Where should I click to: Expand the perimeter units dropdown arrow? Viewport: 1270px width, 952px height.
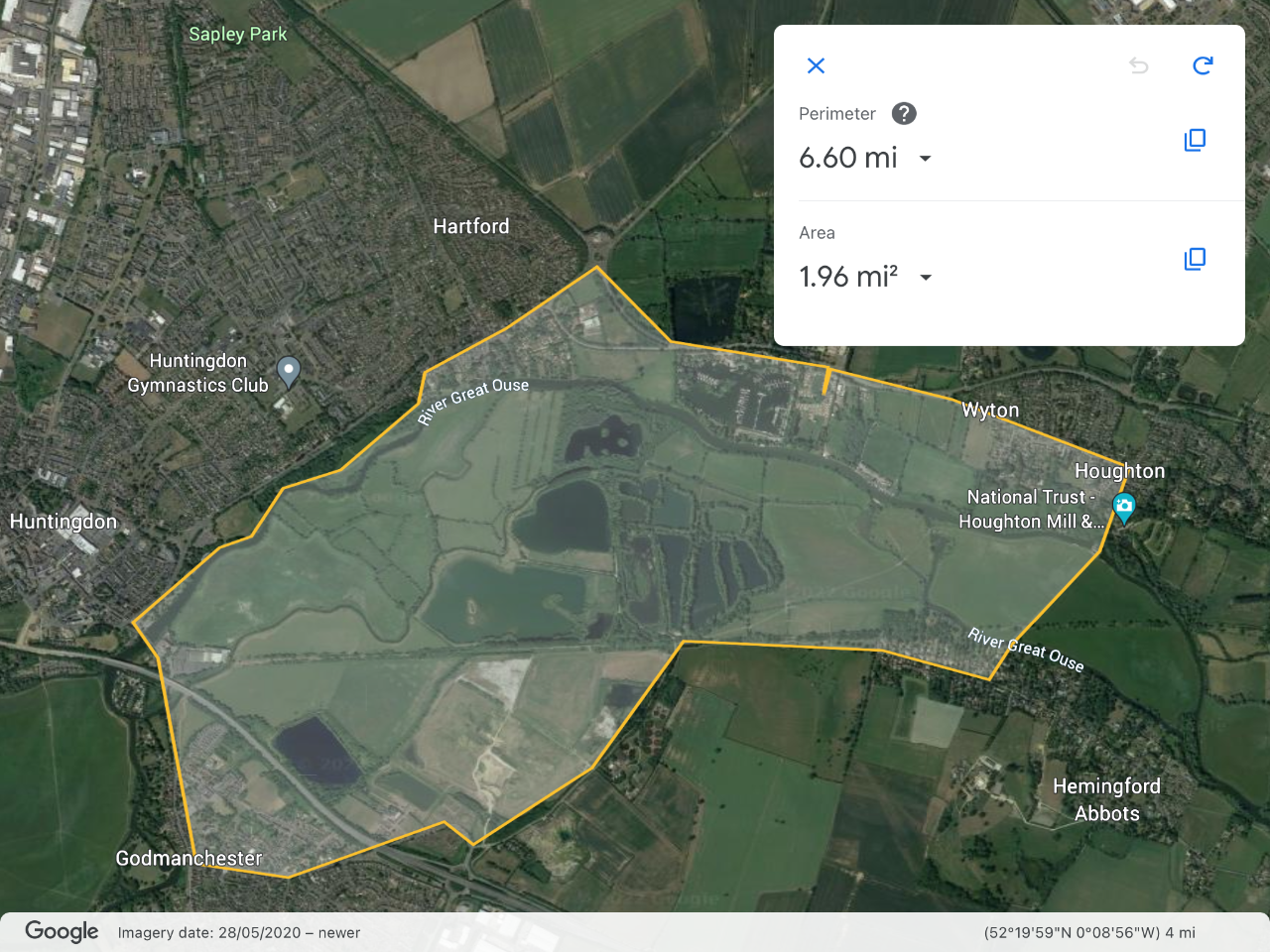point(925,159)
